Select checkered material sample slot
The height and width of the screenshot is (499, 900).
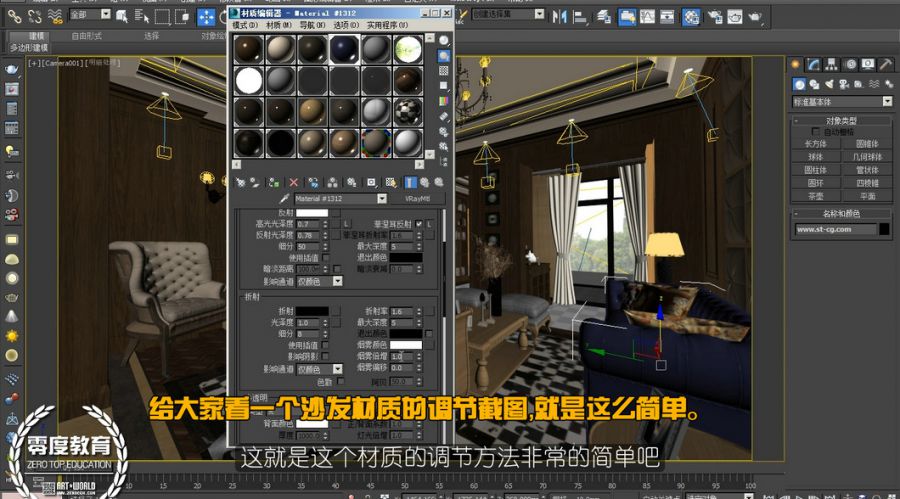point(408,111)
